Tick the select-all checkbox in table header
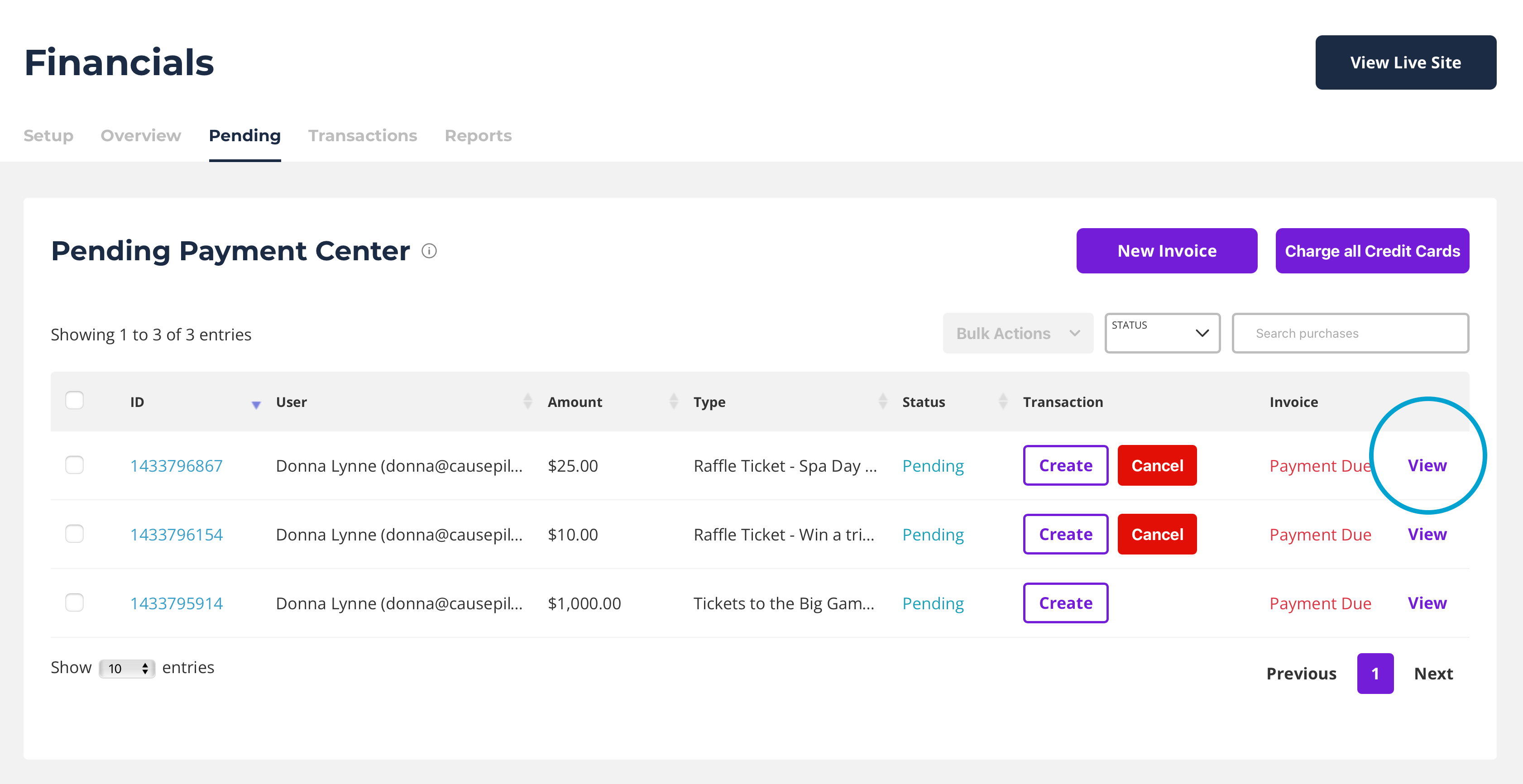Image resolution: width=1523 pixels, height=784 pixels. point(75,400)
